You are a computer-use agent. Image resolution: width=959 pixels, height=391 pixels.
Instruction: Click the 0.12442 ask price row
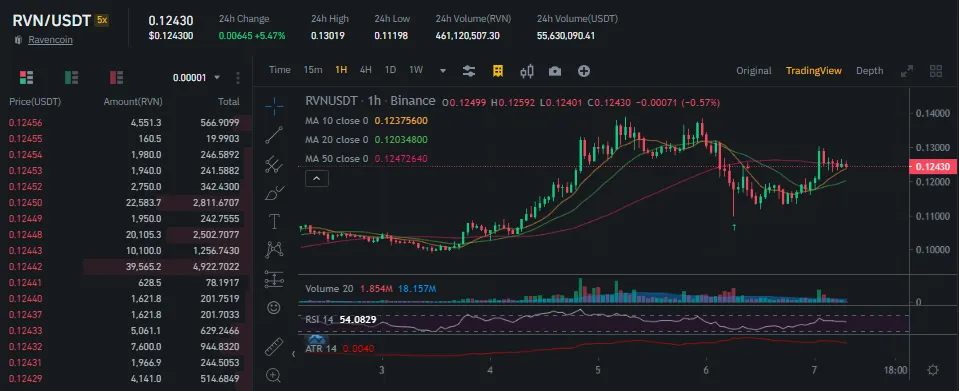coord(126,267)
